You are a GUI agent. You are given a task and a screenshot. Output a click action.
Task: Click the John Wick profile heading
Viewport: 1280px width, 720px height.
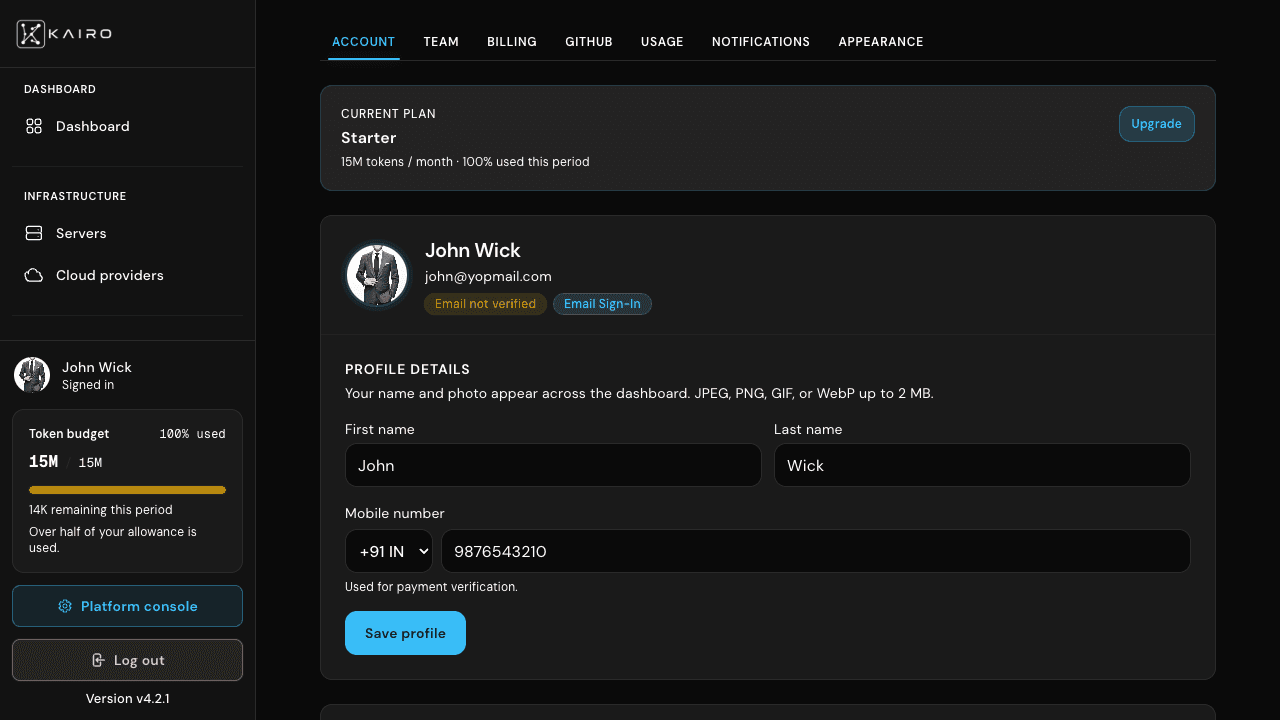click(472, 250)
